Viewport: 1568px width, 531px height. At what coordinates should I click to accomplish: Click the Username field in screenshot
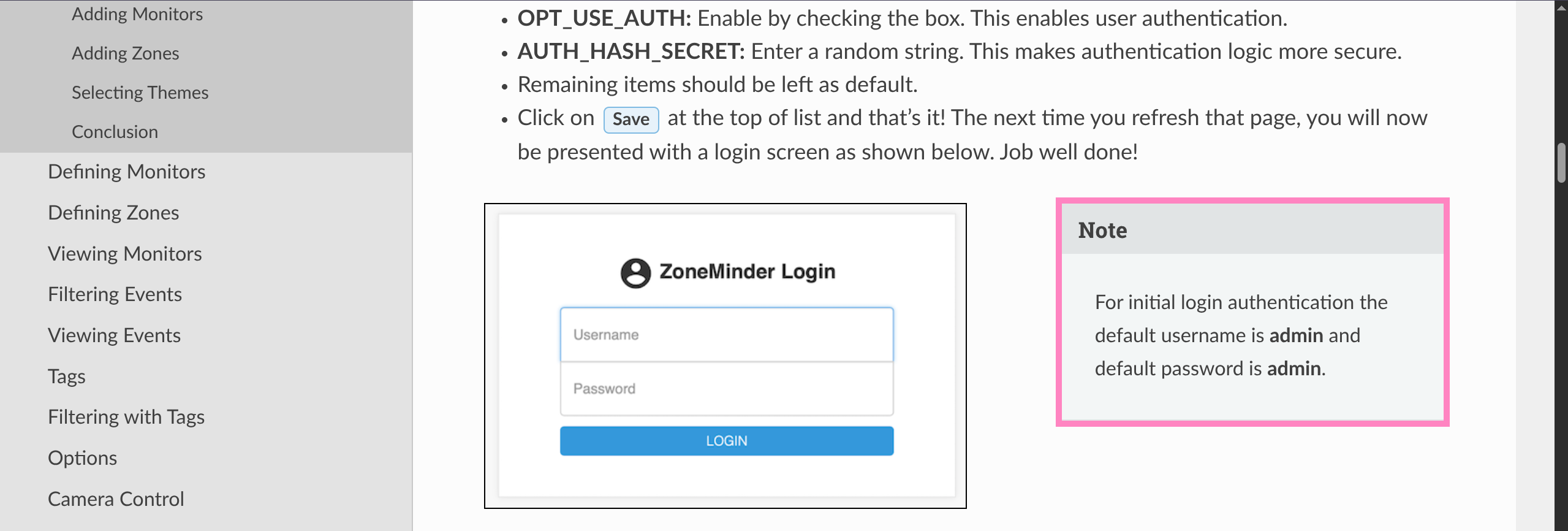[x=726, y=335]
